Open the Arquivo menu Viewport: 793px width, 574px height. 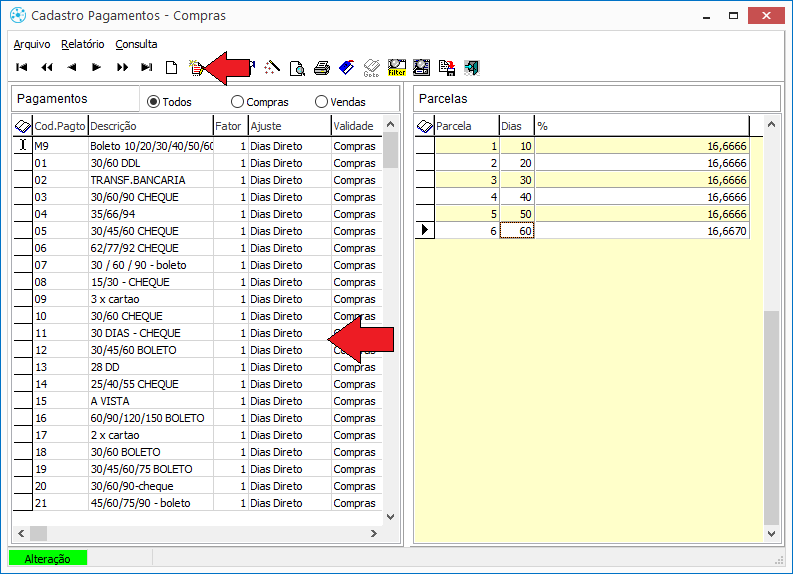[32, 45]
